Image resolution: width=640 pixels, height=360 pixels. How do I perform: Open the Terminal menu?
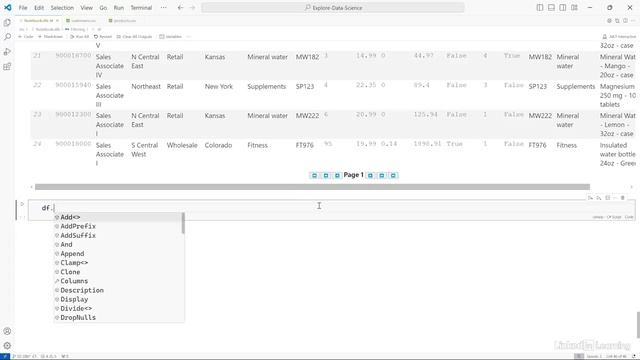point(141,8)
